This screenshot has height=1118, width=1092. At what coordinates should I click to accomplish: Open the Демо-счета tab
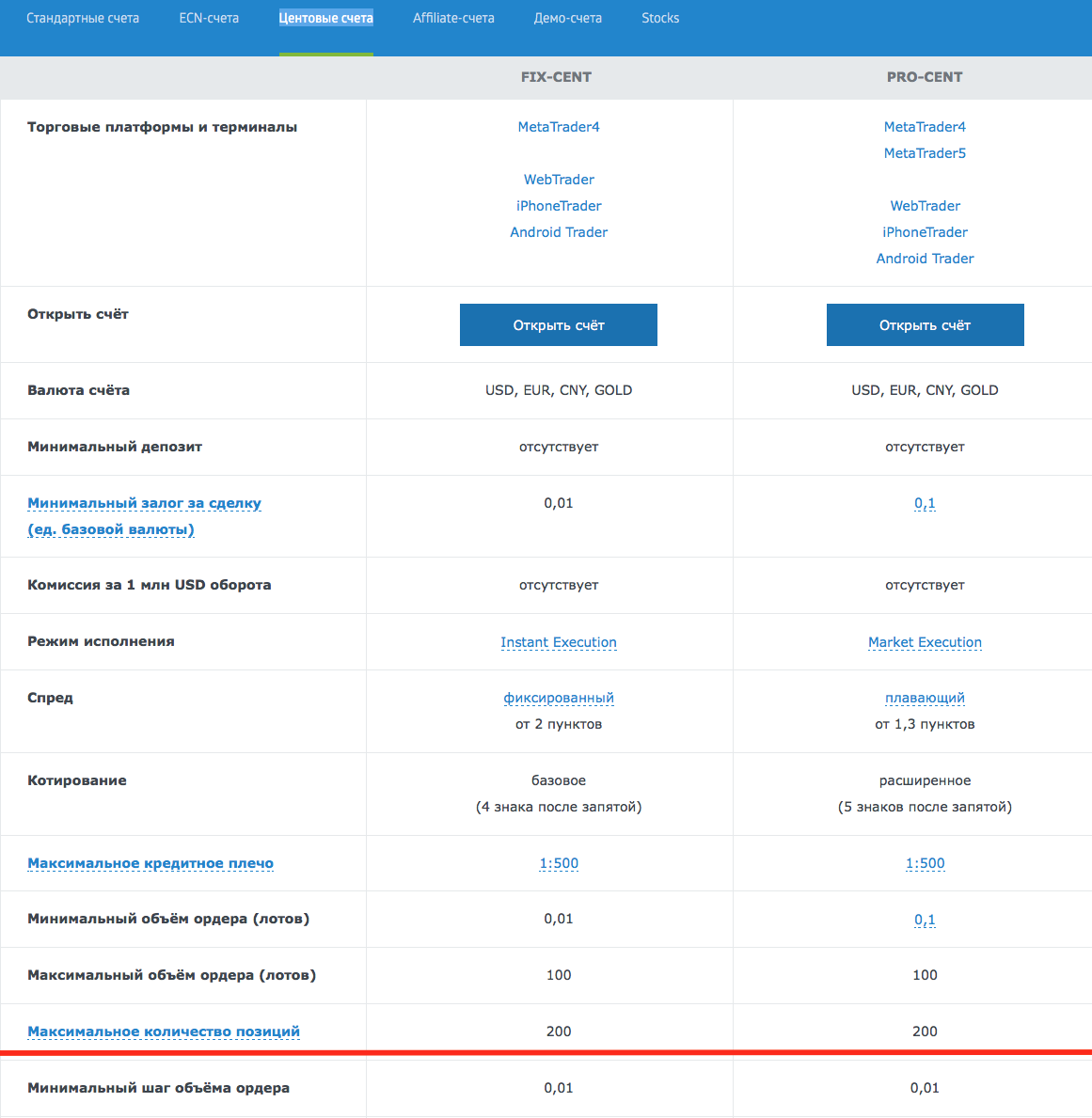tap(568, 18)
